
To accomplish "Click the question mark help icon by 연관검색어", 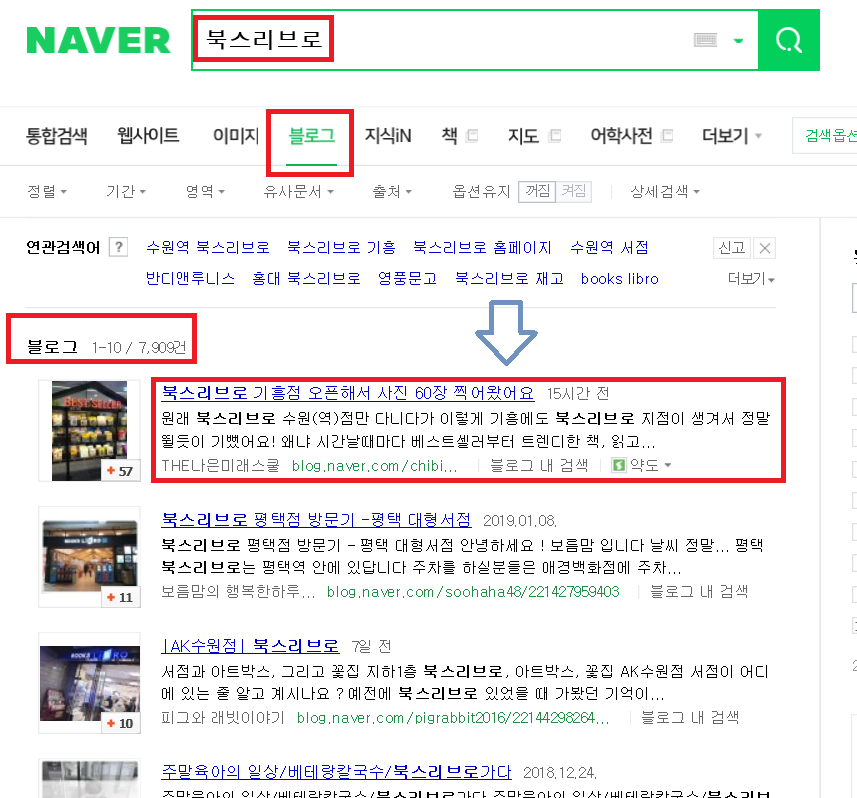I will [119, 247].
